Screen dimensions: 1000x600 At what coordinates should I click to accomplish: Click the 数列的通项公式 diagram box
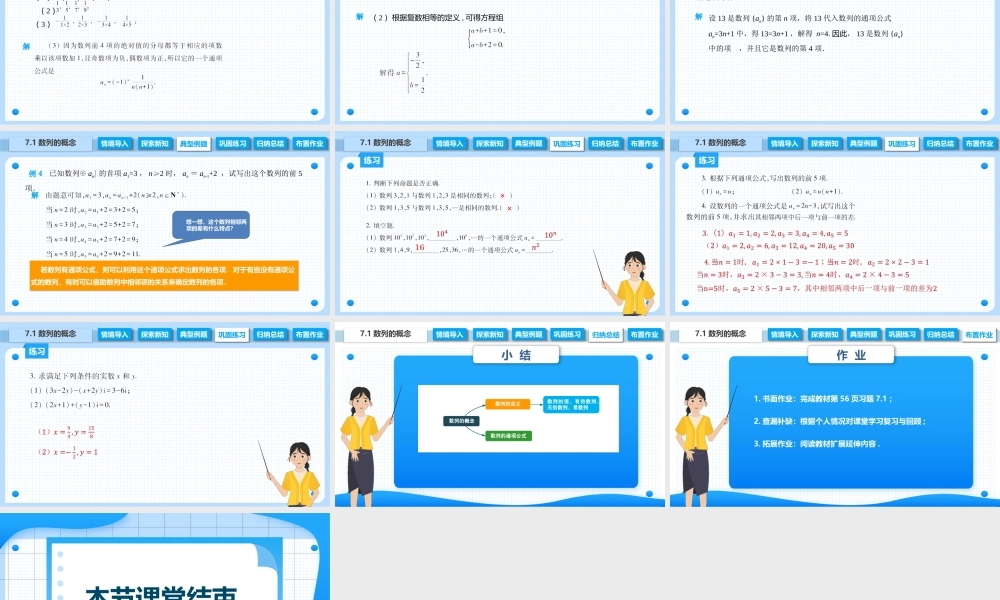click(x=509, y=436)
